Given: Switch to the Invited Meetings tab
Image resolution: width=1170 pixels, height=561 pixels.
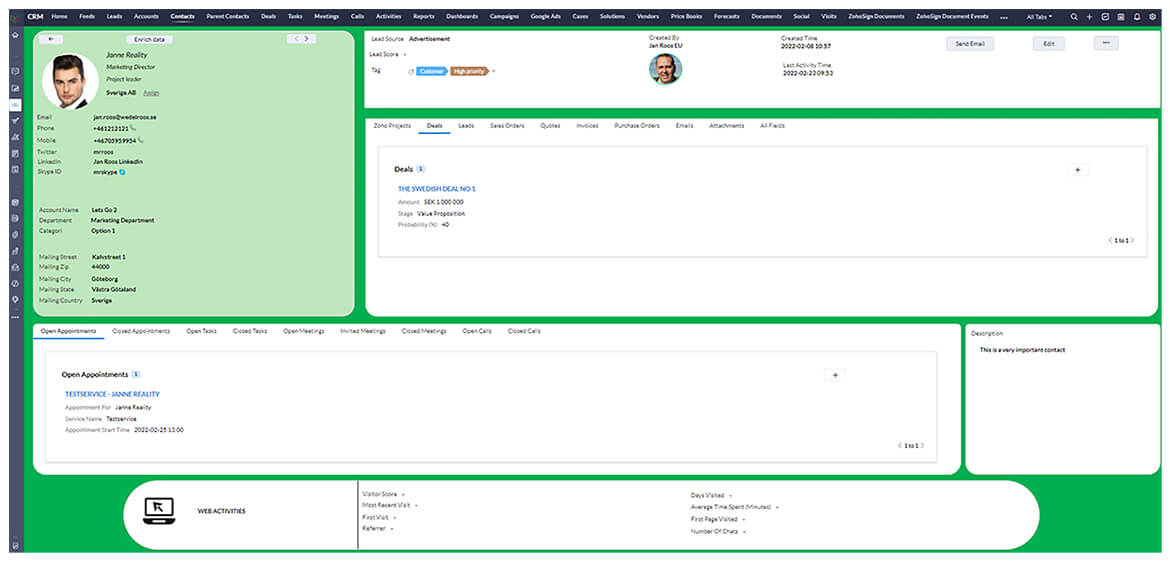Looking at the screenshot, I should [363, 330].
